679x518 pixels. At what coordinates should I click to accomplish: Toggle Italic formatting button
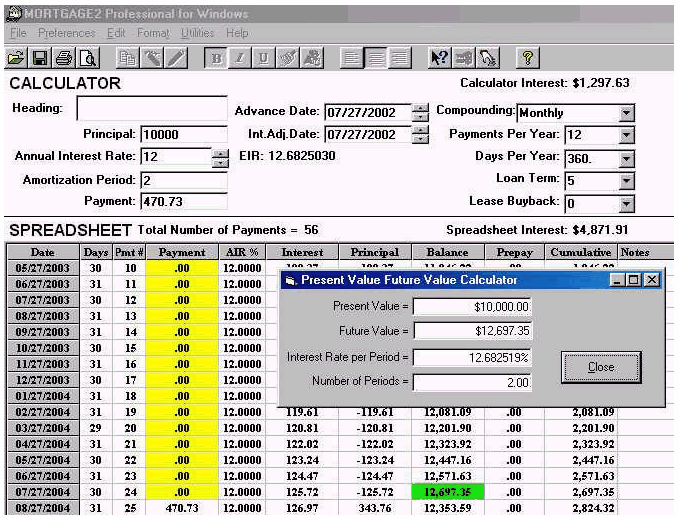click(240, 58)
